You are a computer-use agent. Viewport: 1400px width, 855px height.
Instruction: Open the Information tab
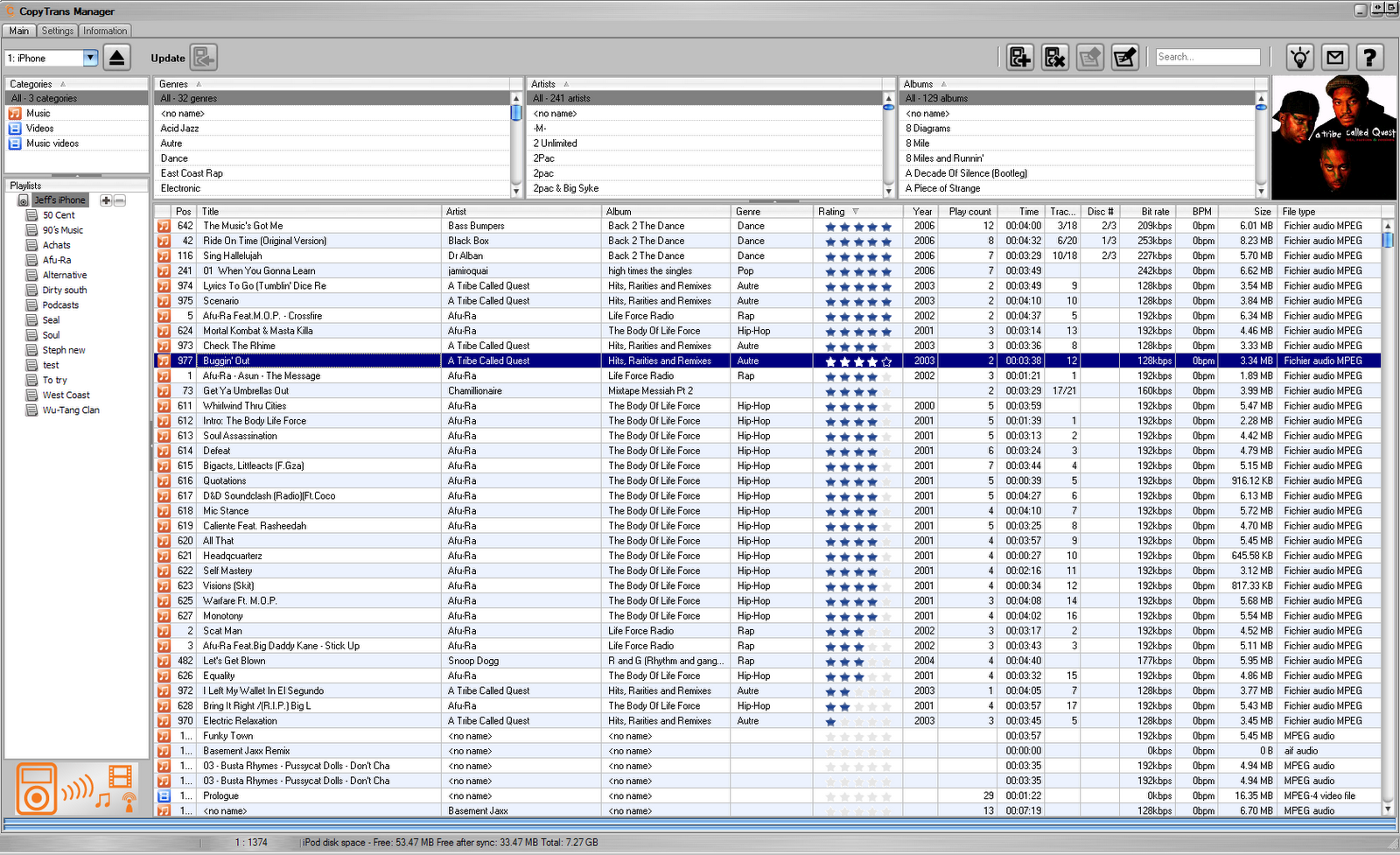105,31
